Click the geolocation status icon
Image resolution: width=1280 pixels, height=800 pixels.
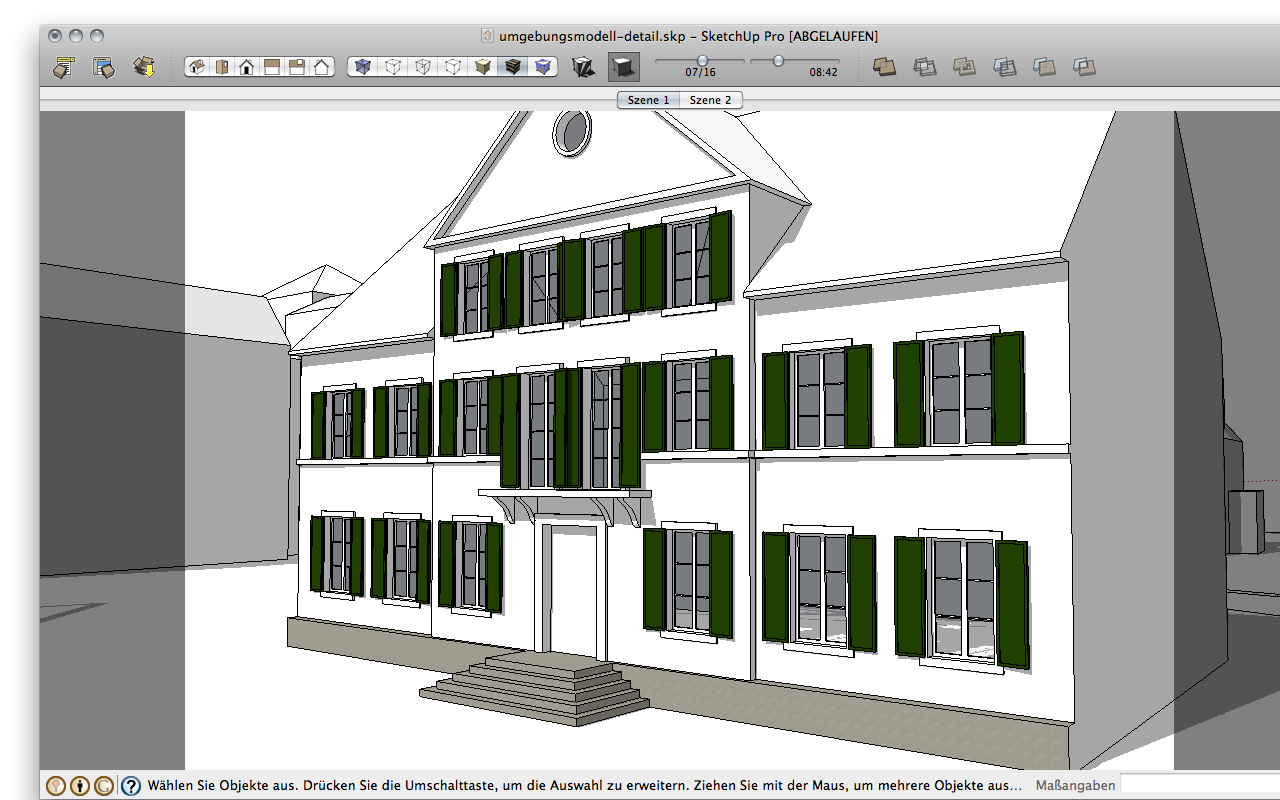(57, 786)
